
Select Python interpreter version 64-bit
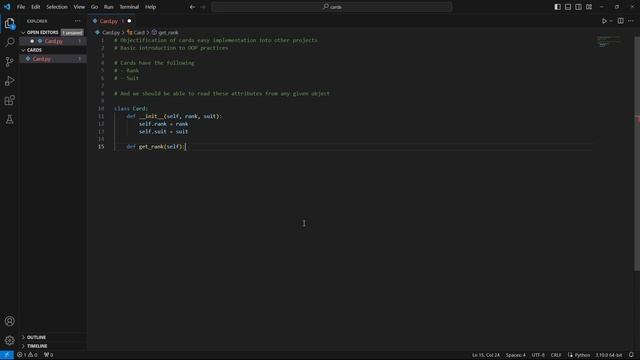609,355
